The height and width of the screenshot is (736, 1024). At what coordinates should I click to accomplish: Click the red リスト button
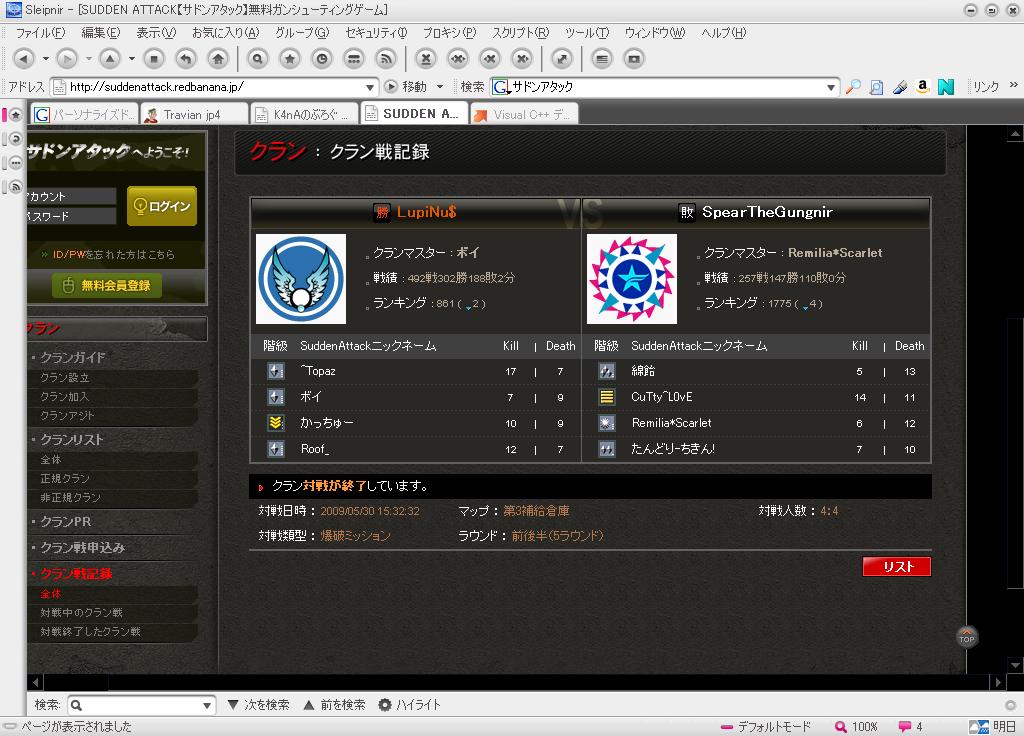click(x=897, y=566)
